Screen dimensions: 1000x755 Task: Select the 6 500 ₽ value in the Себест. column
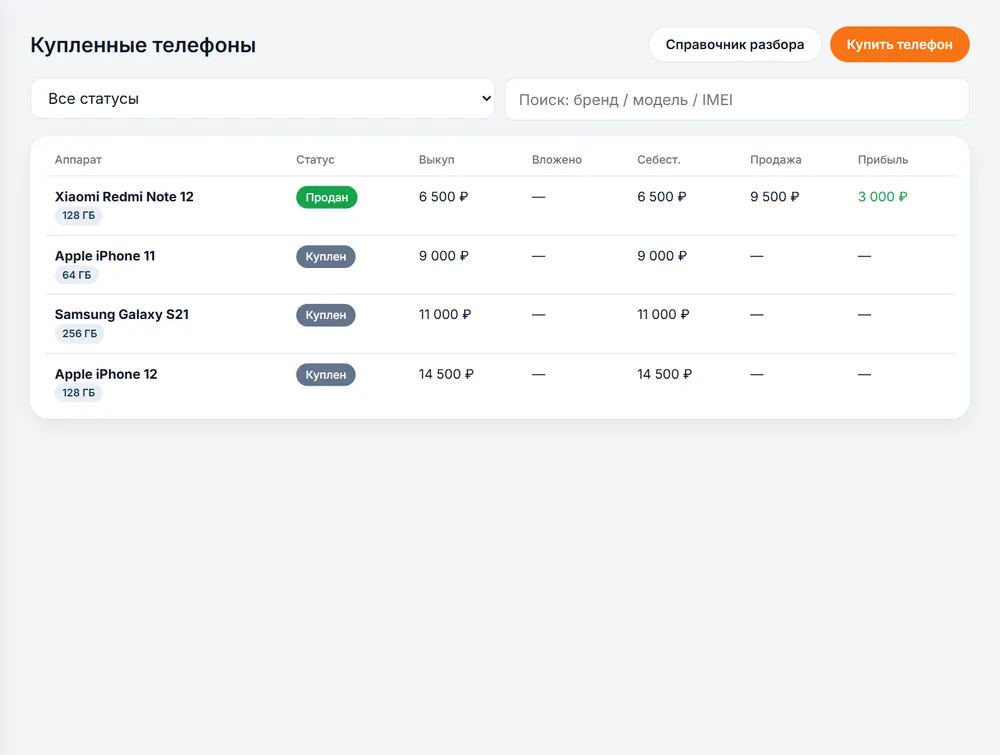(x=662, y=196)
